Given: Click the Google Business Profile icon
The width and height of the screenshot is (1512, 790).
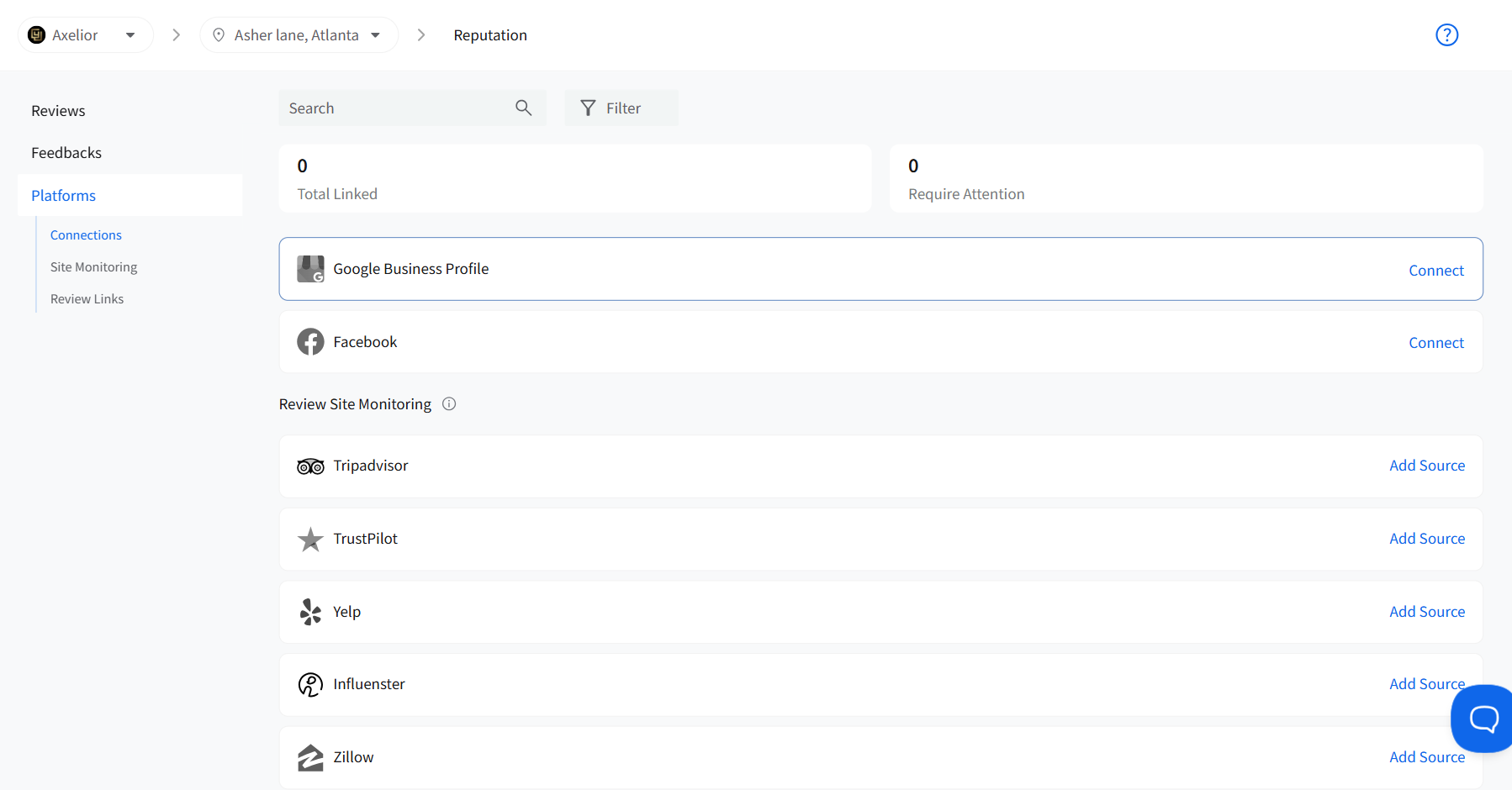Looking at the screenshot, I should coord(310,269).
